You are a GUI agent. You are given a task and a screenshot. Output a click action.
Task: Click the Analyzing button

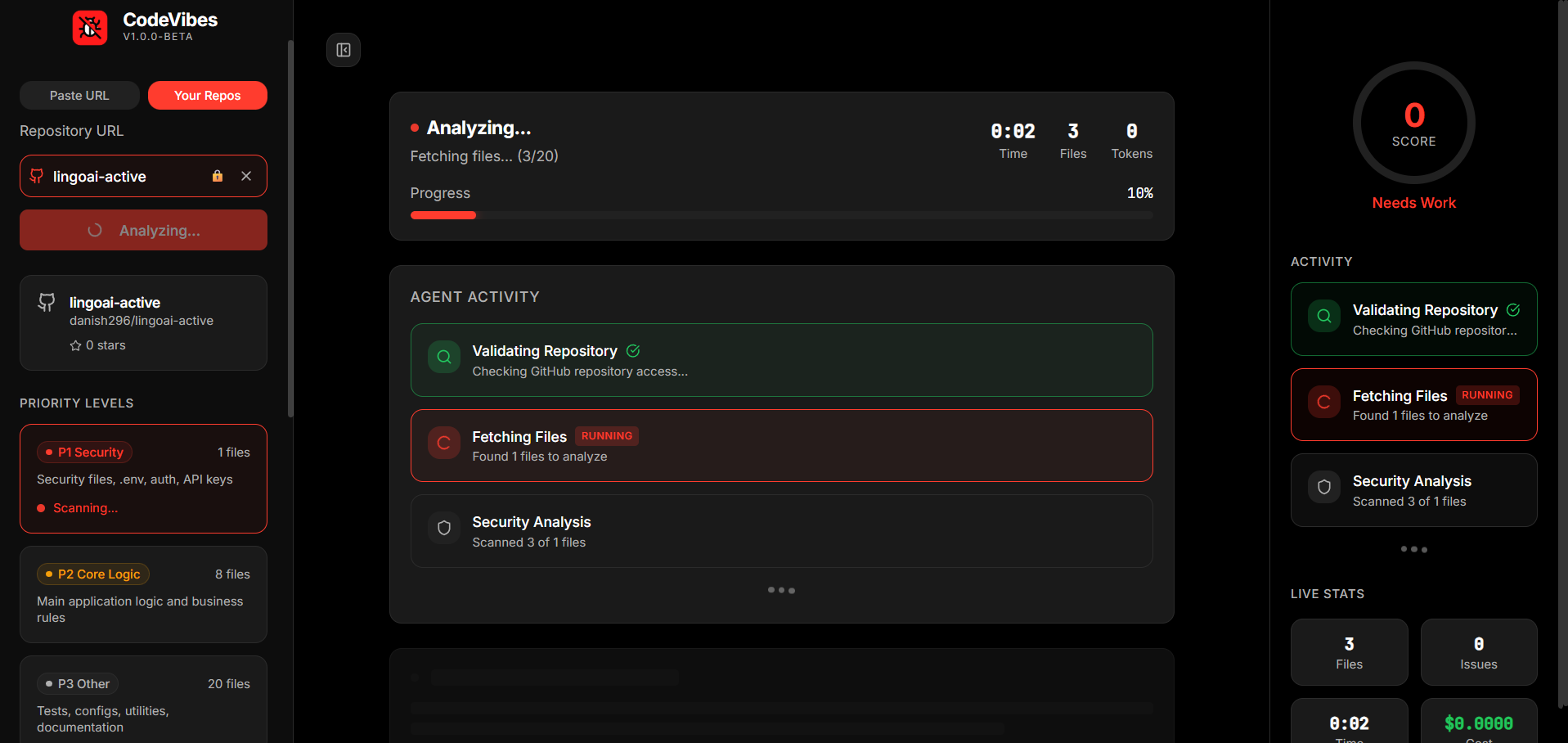click(143, 230)
